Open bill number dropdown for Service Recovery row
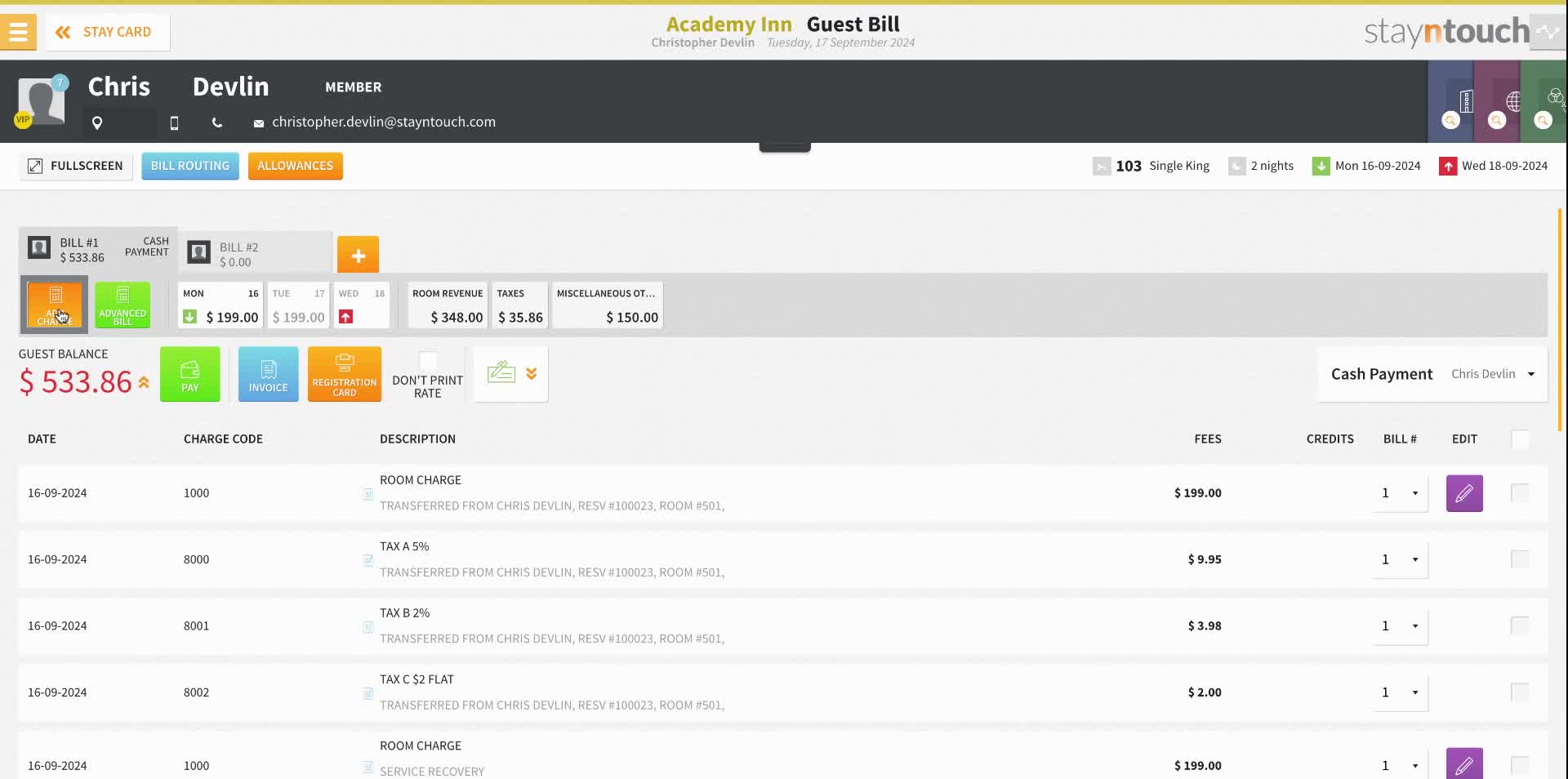 [1401, 766]
